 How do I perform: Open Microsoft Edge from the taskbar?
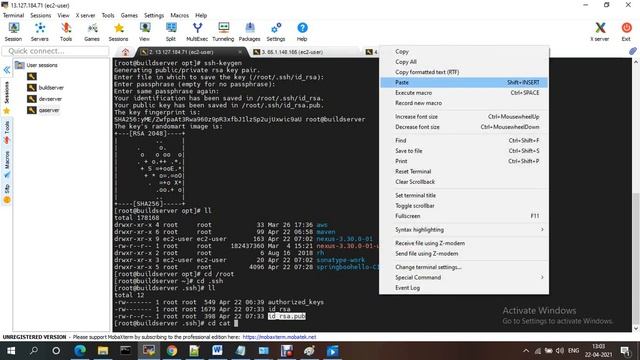tap(80, 351)
